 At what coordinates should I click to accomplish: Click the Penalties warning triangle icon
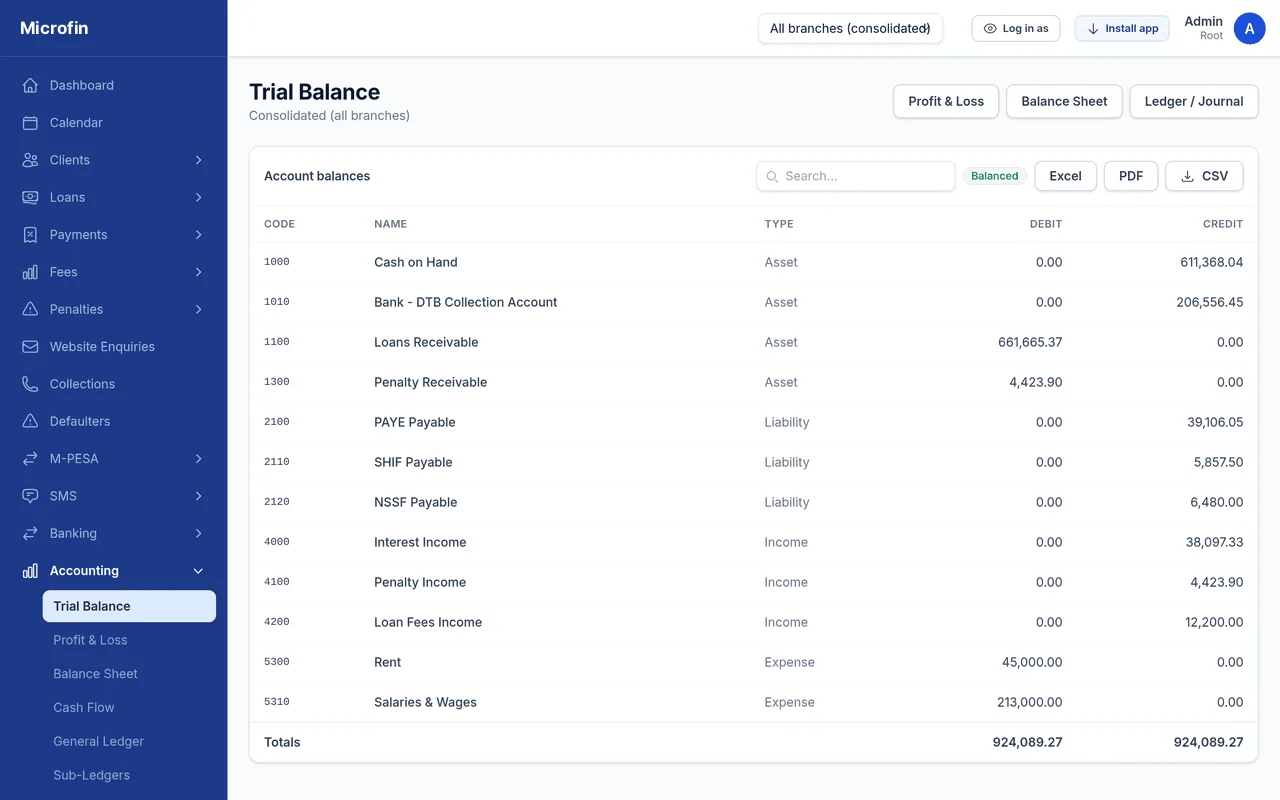tap(30, 309)
